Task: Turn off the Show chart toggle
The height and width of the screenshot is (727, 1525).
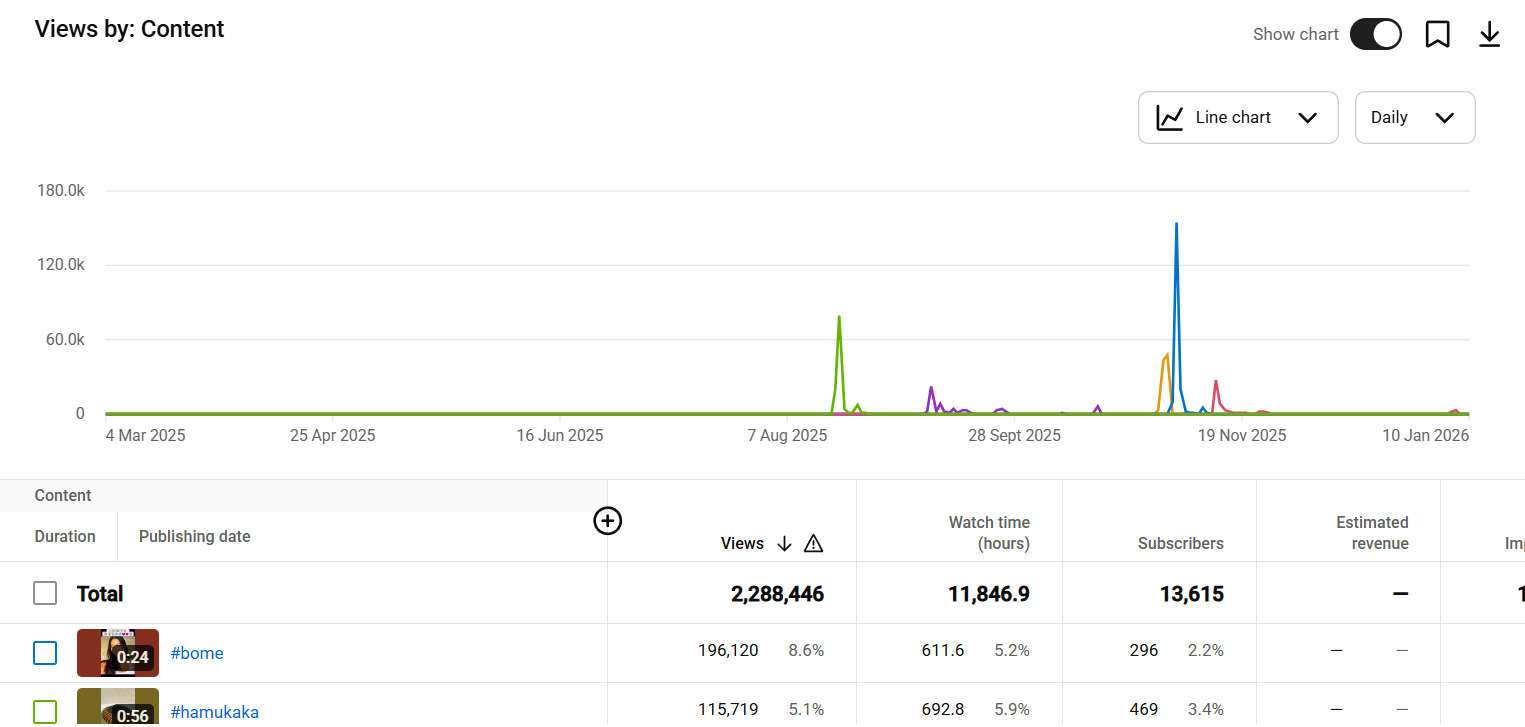Action: (1375, 34)
